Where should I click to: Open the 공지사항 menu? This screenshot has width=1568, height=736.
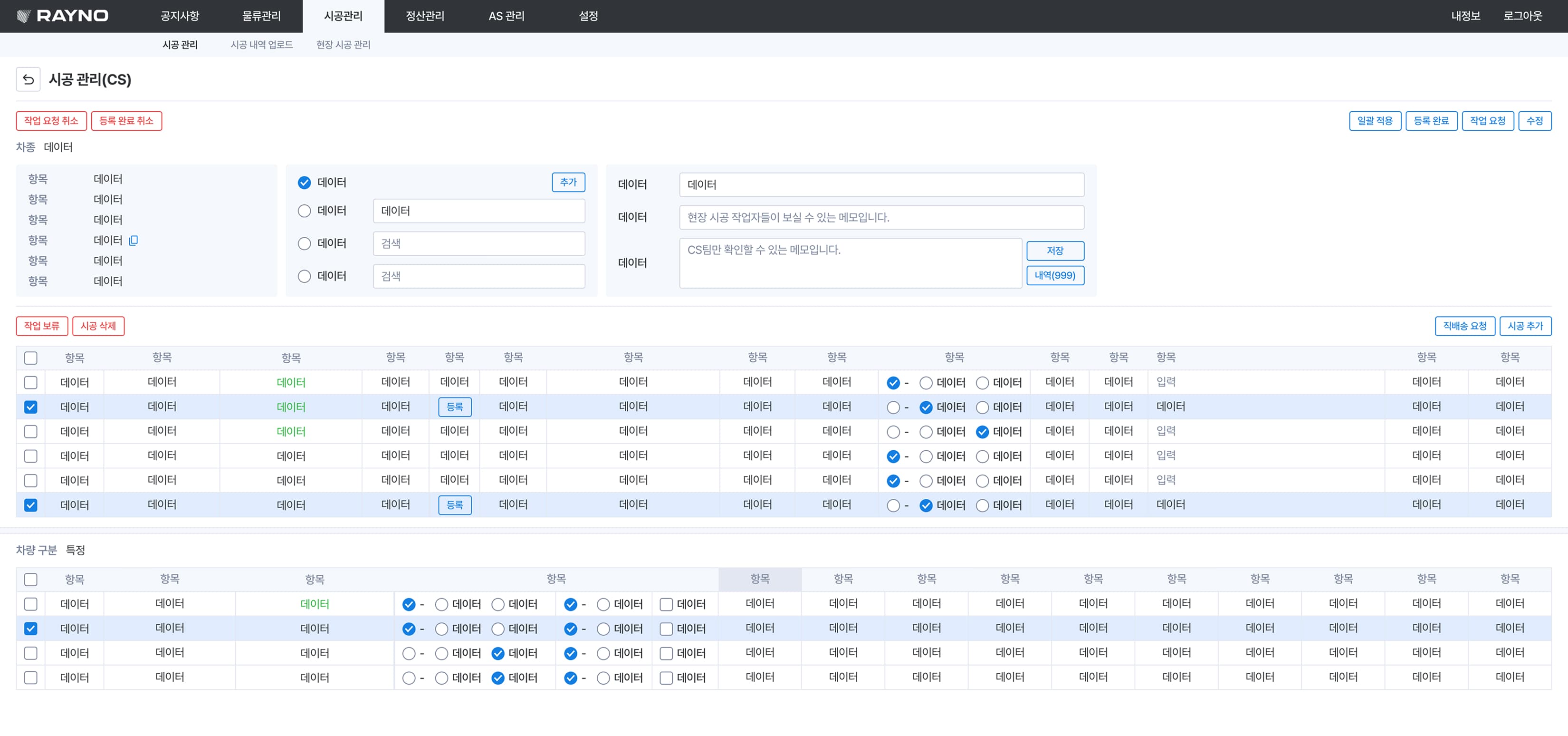click(180, 16)
